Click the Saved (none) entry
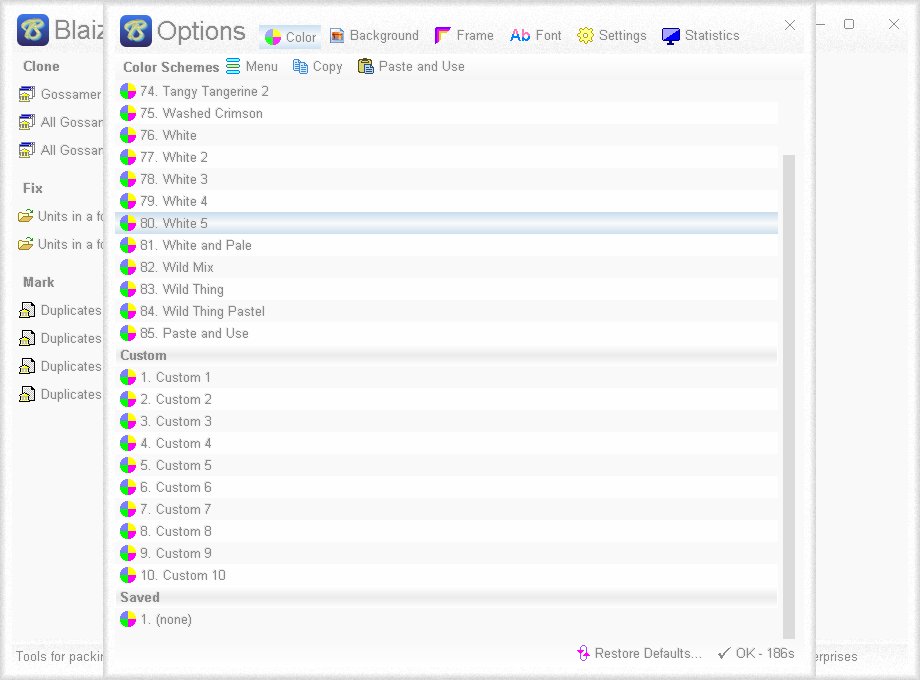Screen dimensions: 920x680 coord(447,620)
